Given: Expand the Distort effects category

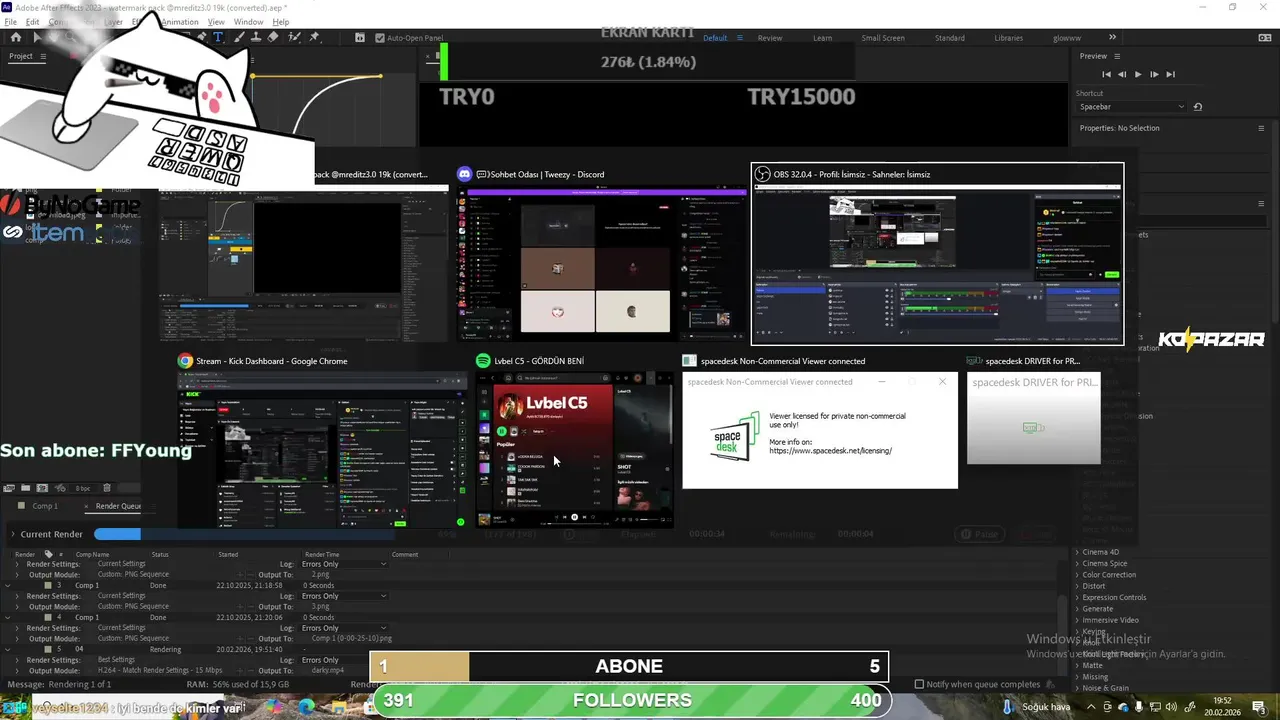Looking at the screenshot, I should (x=1077, y=586).
